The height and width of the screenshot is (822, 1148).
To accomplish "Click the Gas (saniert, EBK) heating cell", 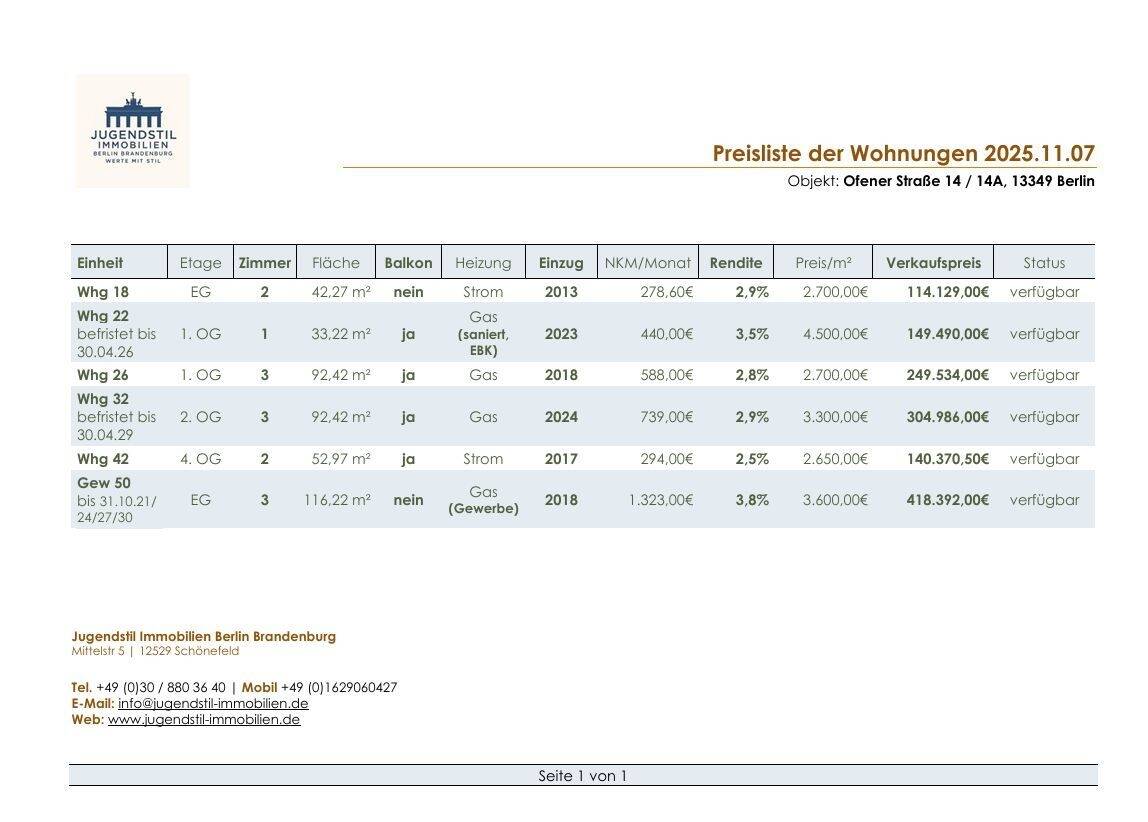I will point(483,333).
